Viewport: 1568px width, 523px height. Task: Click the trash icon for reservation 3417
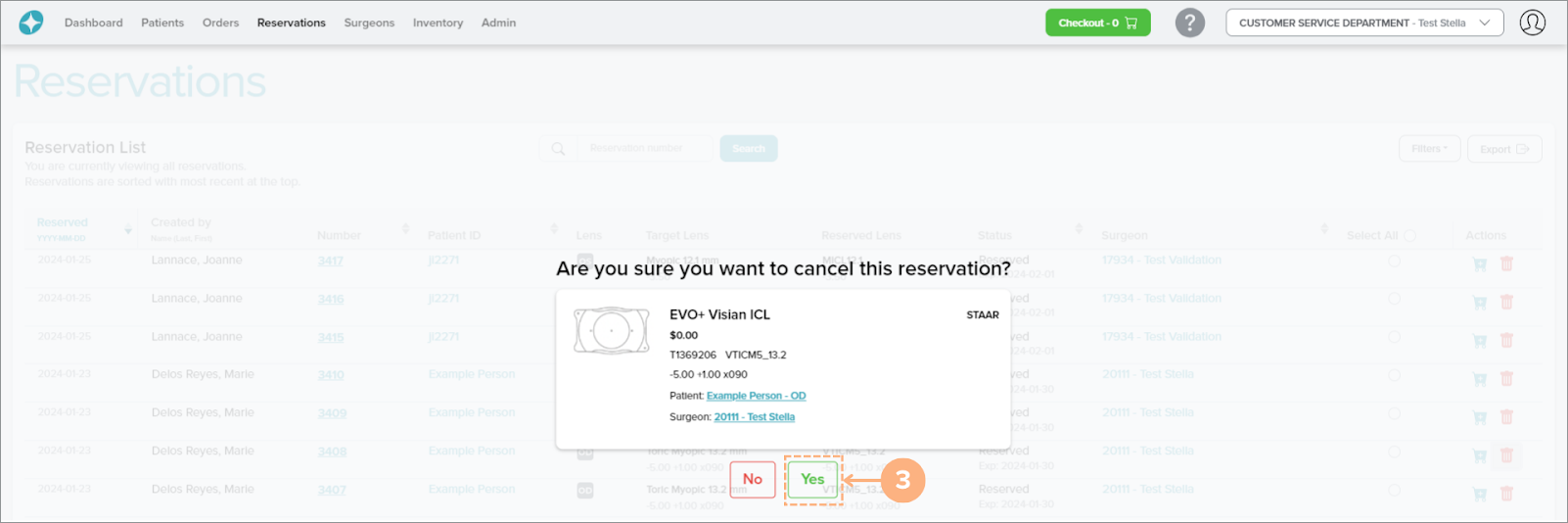click(1506, 263)
